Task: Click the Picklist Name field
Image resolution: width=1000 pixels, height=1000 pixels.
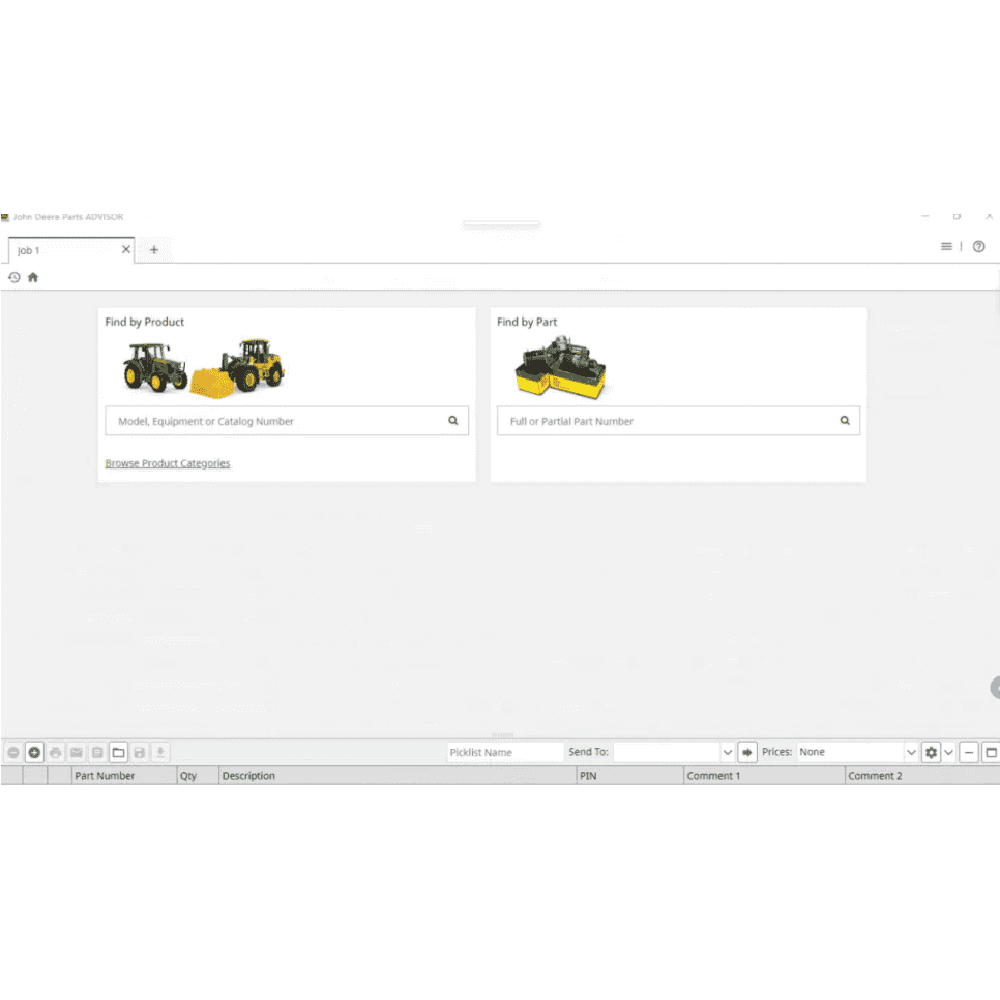Action: click(x=505, y=753)
